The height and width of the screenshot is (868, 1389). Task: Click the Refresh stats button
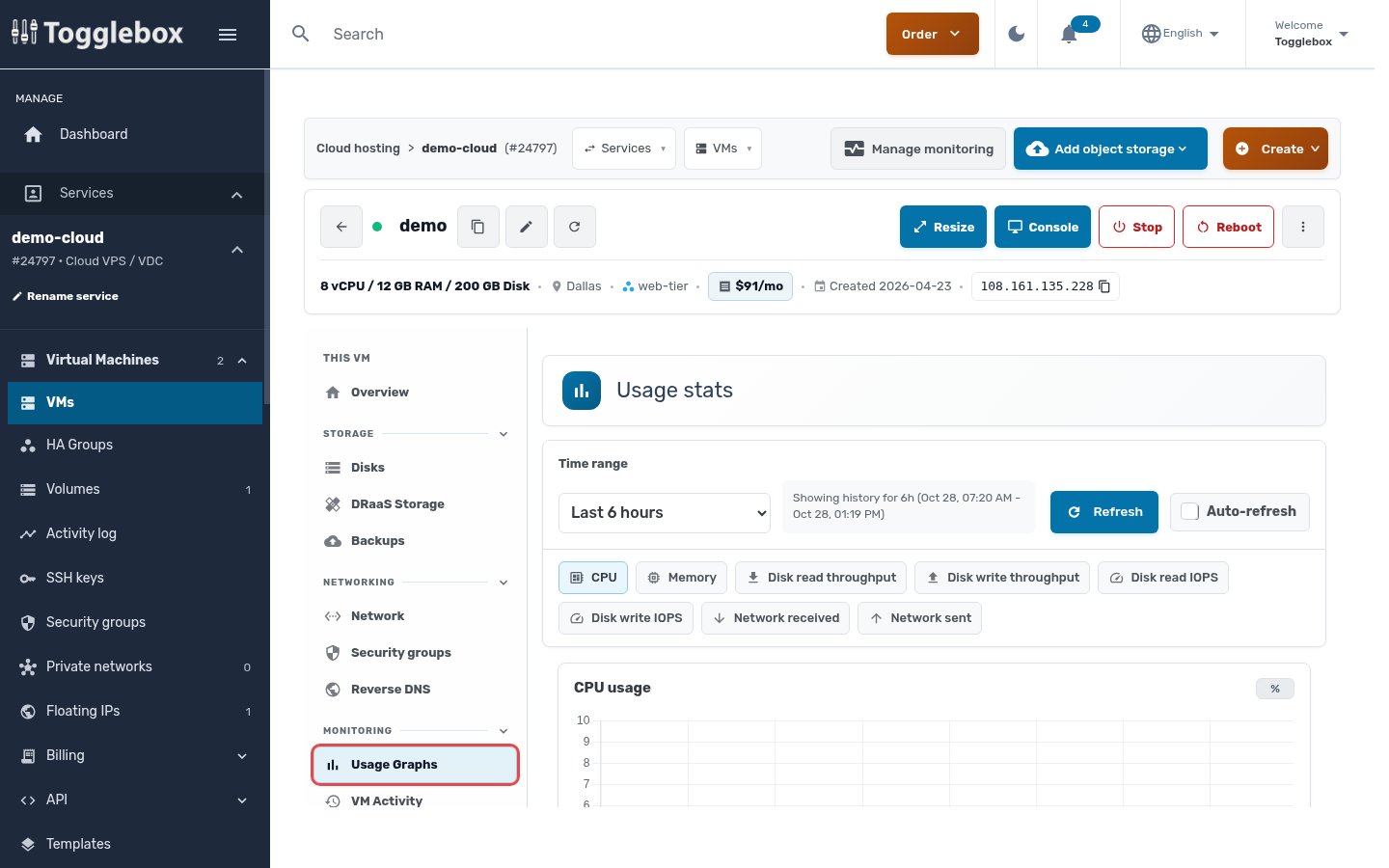(1104, 512)
